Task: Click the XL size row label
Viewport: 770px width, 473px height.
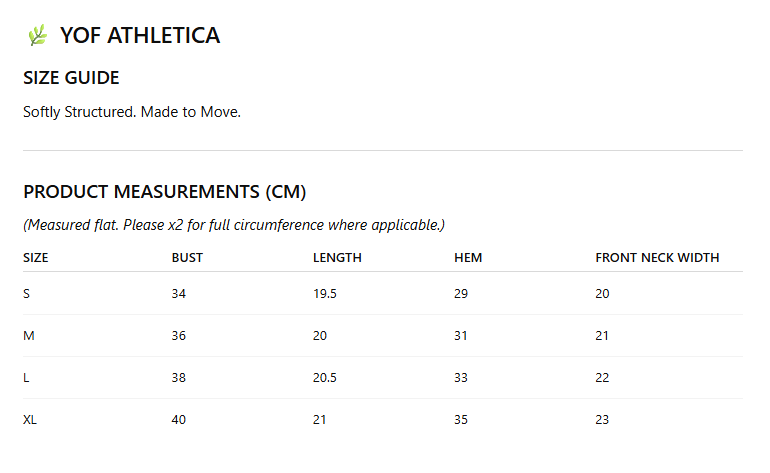Action: pyautogui.click(x=30, y=420)
